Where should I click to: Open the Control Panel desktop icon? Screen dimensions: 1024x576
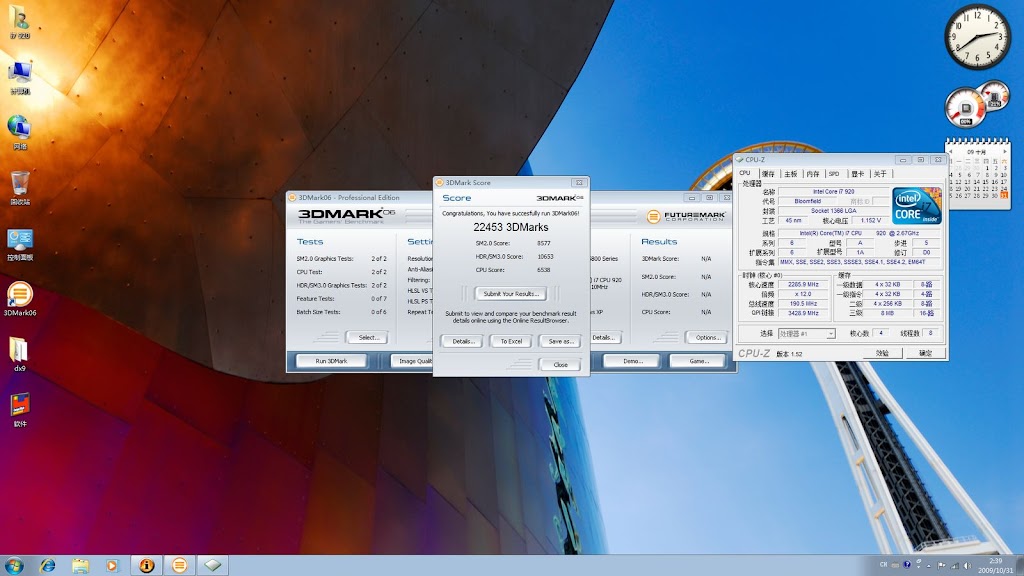tap(20, 240)
